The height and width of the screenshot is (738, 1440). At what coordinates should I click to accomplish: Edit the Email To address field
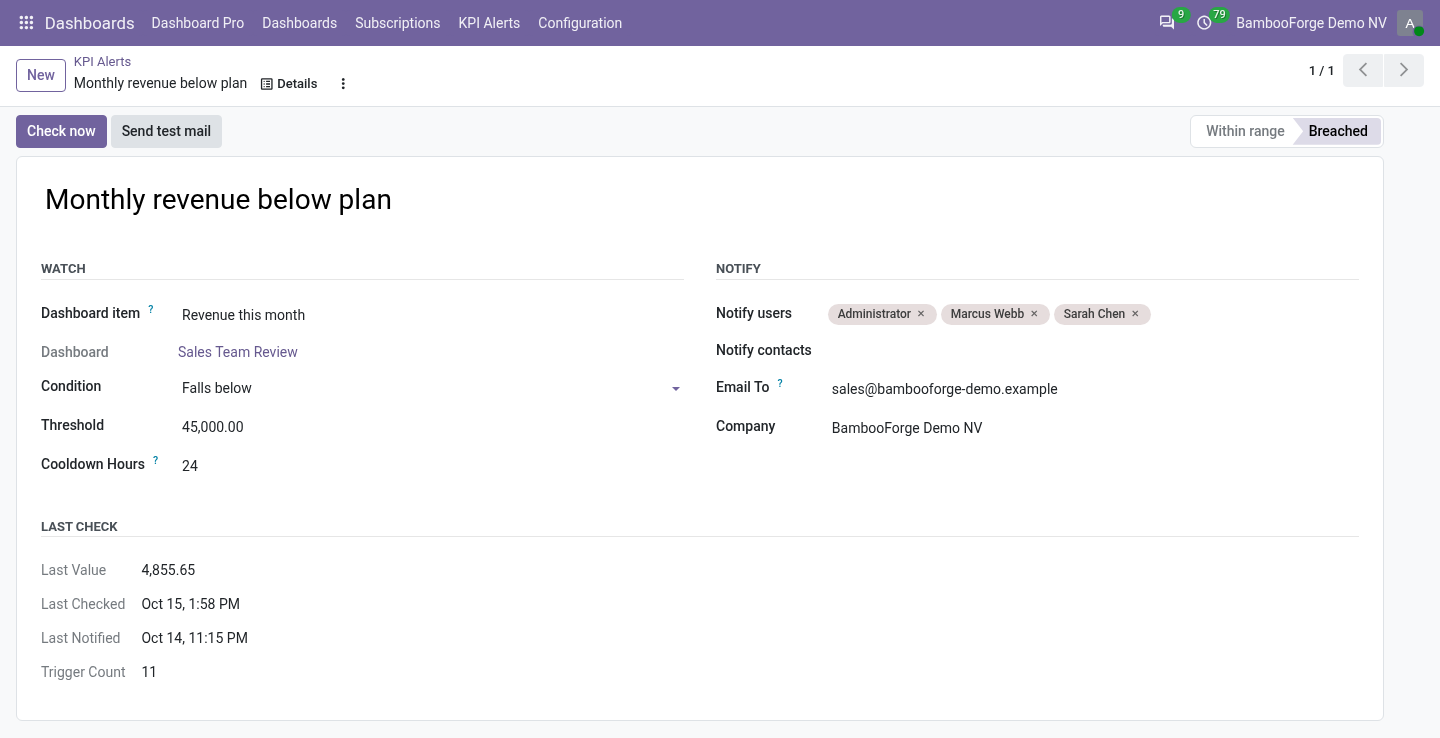coord(1093,389)
